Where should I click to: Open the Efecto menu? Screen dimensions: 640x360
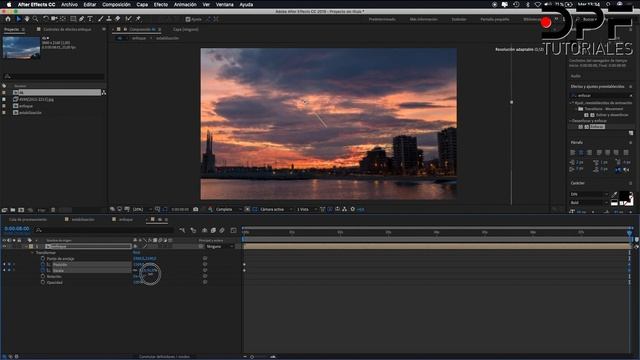point(160,4)
